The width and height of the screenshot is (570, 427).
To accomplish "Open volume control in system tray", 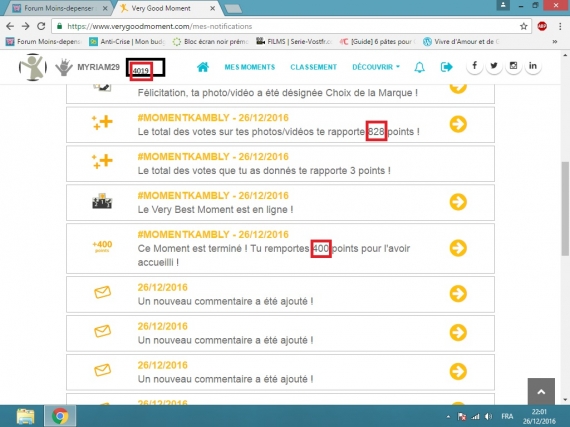I will [x=488, y=416].
